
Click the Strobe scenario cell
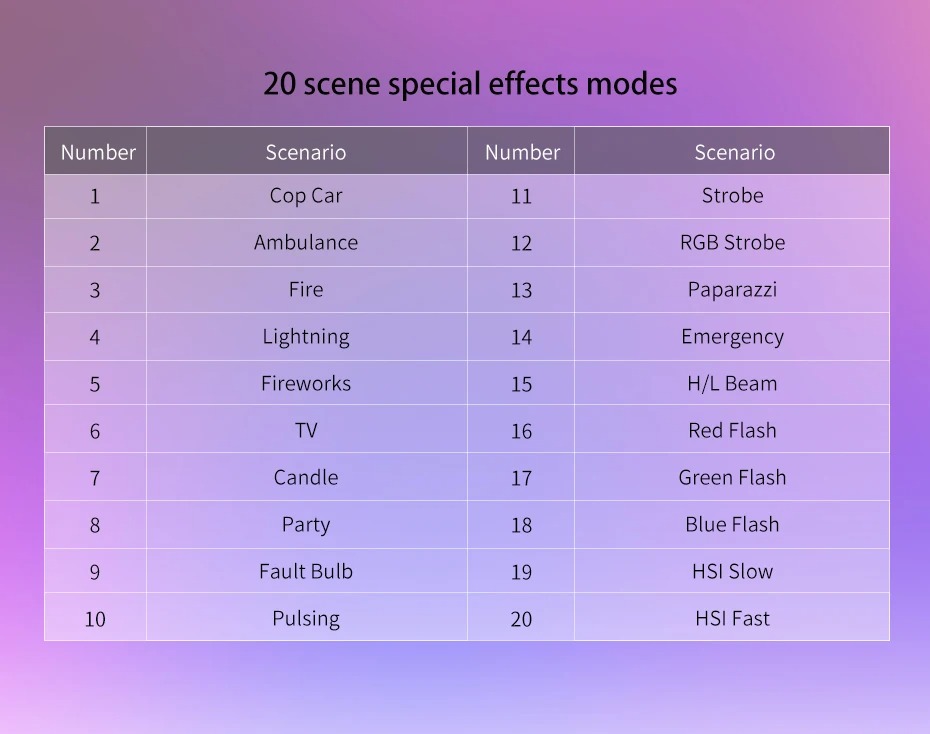(x=732, y=196)
